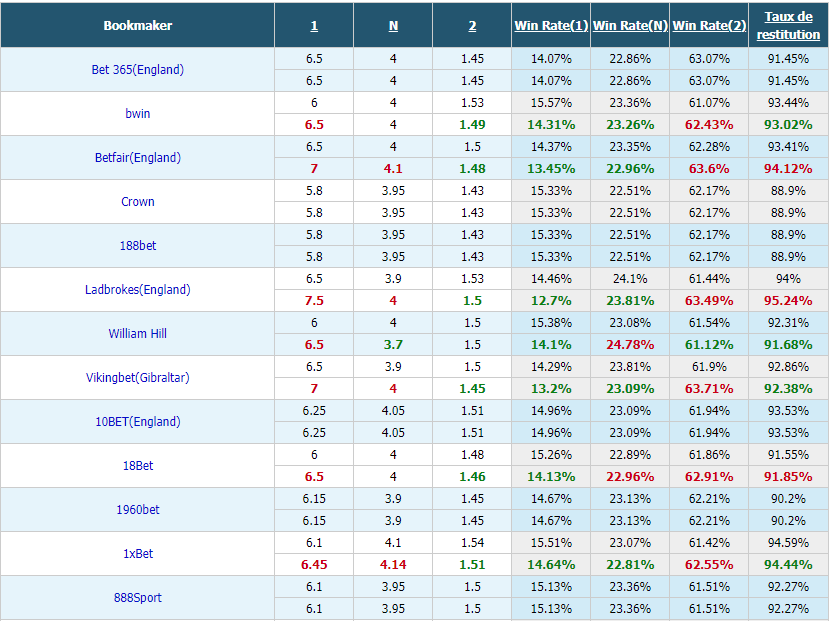Select the 61.9% Vikingbet win rate
This screenshot has height=621, width=829.
709,366
